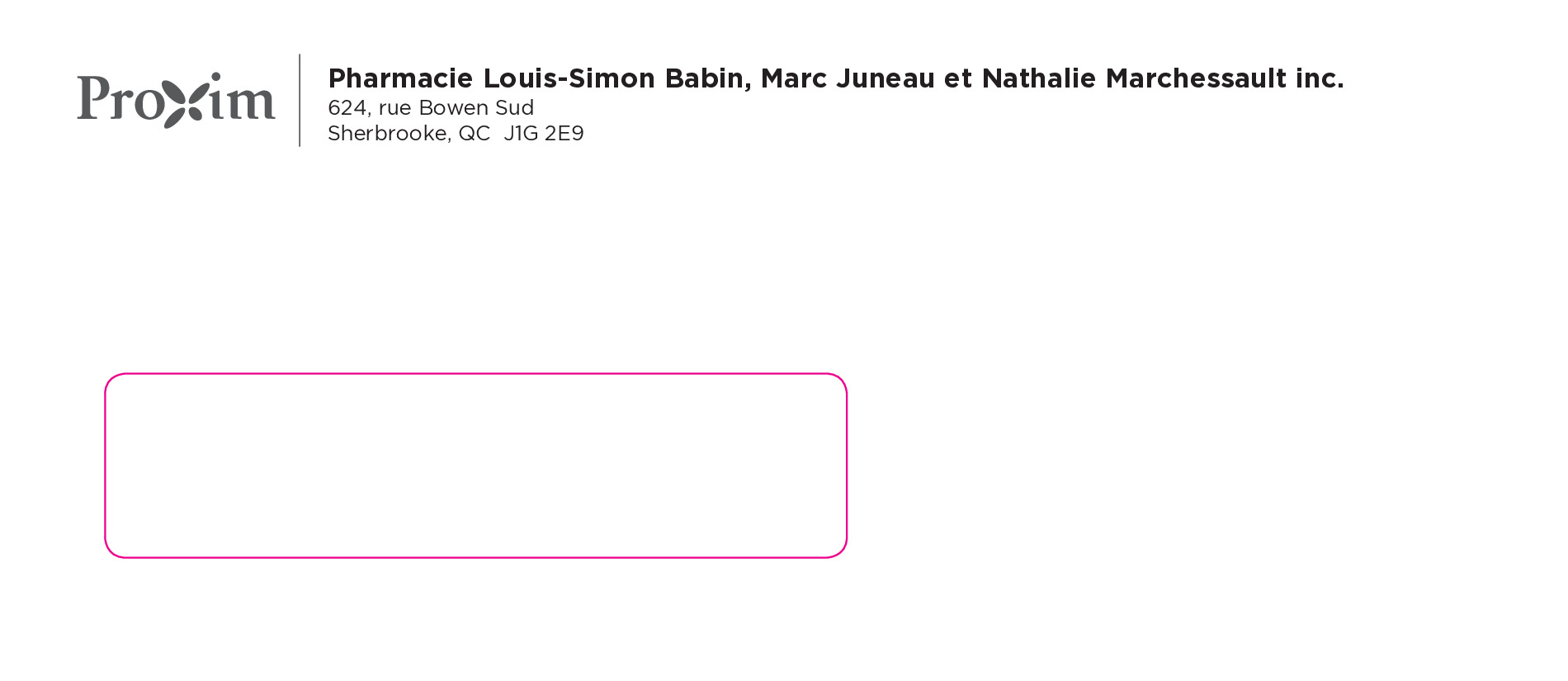This screenshot has height=681, width=1568.
Task: Click the province abbreviation "QC"
Action: (474, 134)
